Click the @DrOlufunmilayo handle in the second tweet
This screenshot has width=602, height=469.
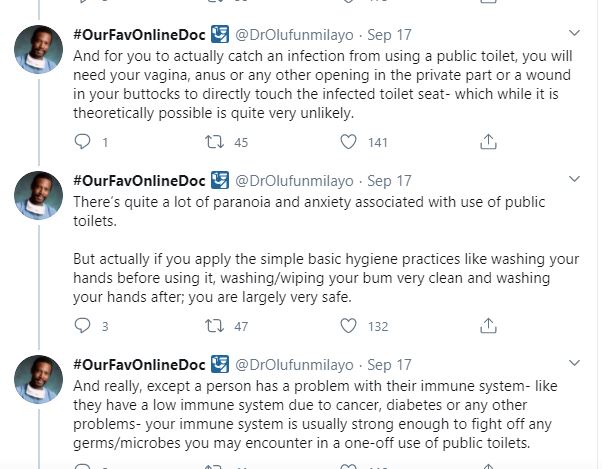pyautogui.click(x=294, y=181)
